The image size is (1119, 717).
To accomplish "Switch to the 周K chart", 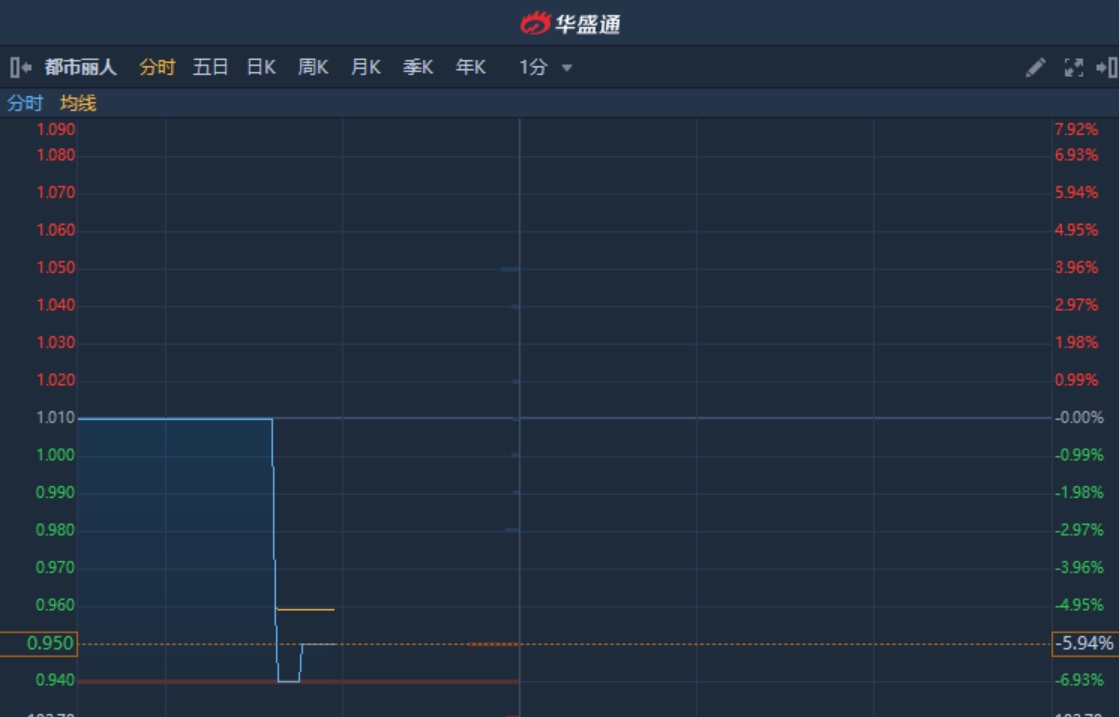I will [313, 68].
